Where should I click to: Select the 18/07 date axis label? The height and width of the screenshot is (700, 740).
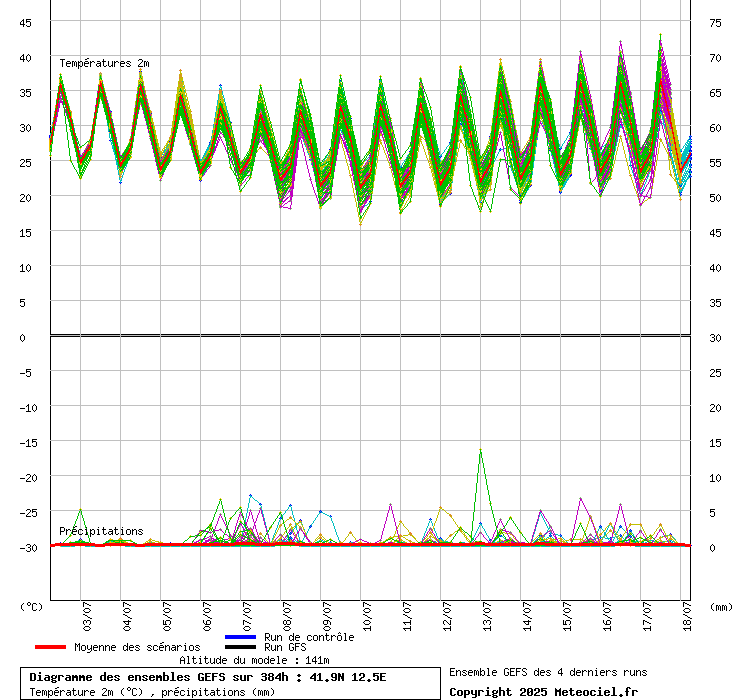click(x=688, y=616)
